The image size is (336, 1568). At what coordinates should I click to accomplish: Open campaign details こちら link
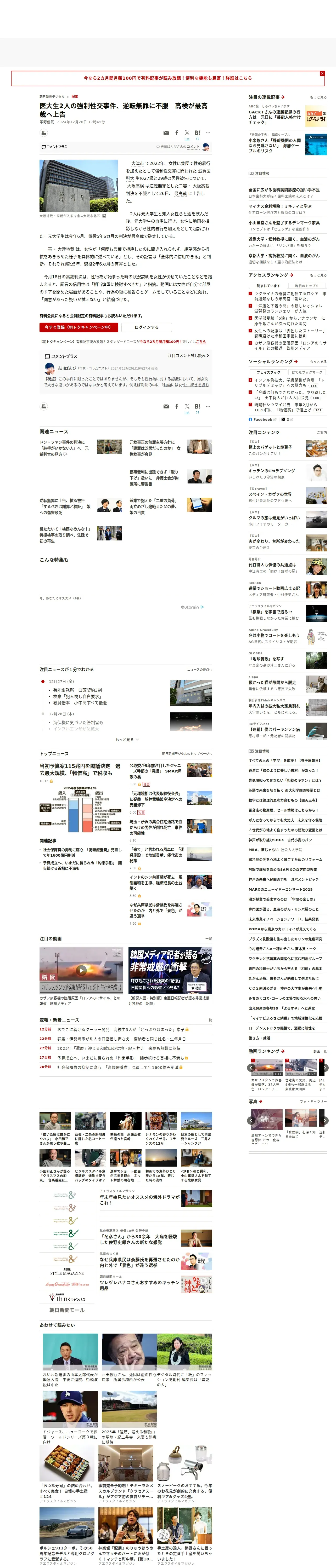pos(201,342)
